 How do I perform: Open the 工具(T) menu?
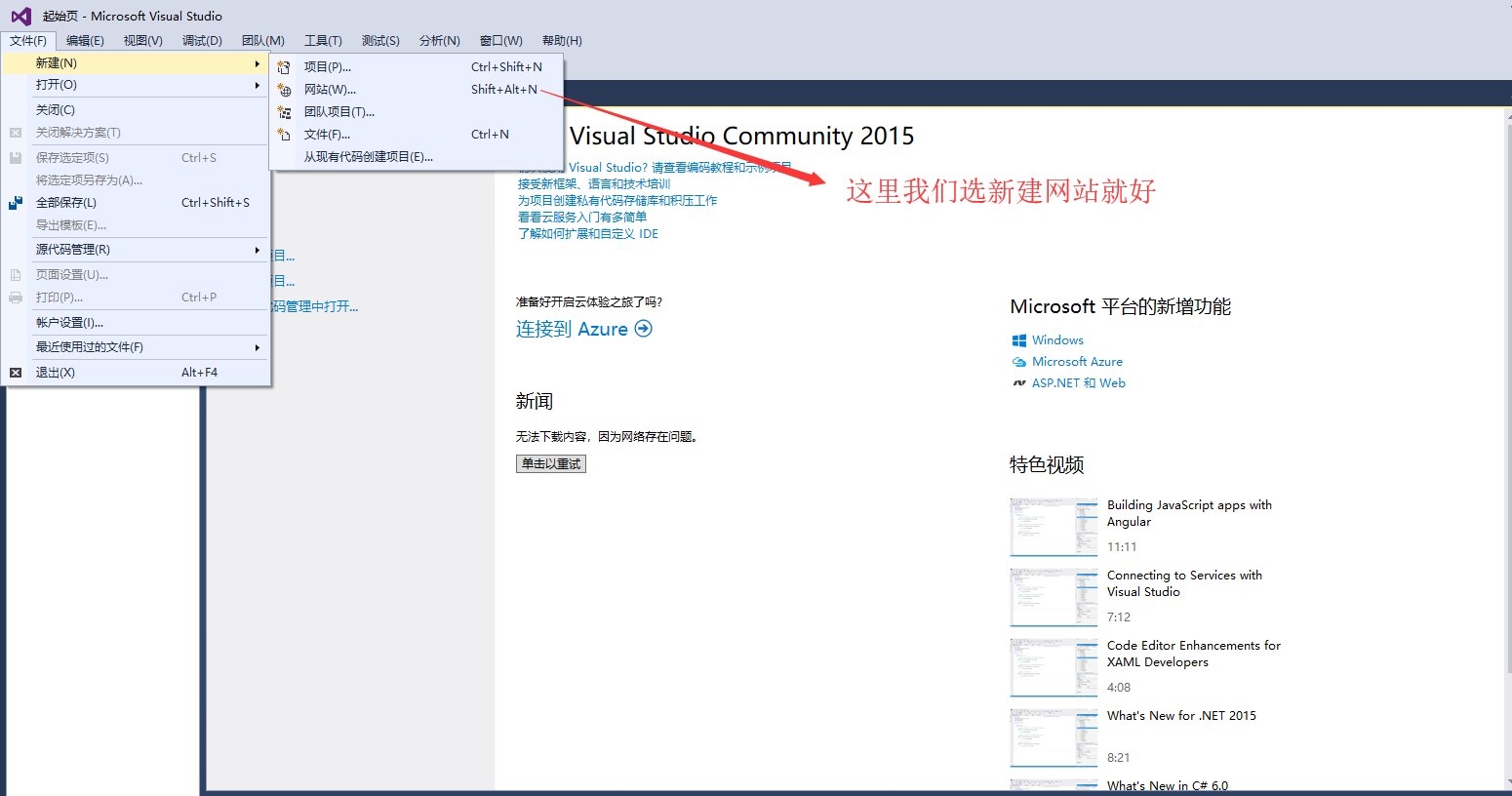coord(324,40)
